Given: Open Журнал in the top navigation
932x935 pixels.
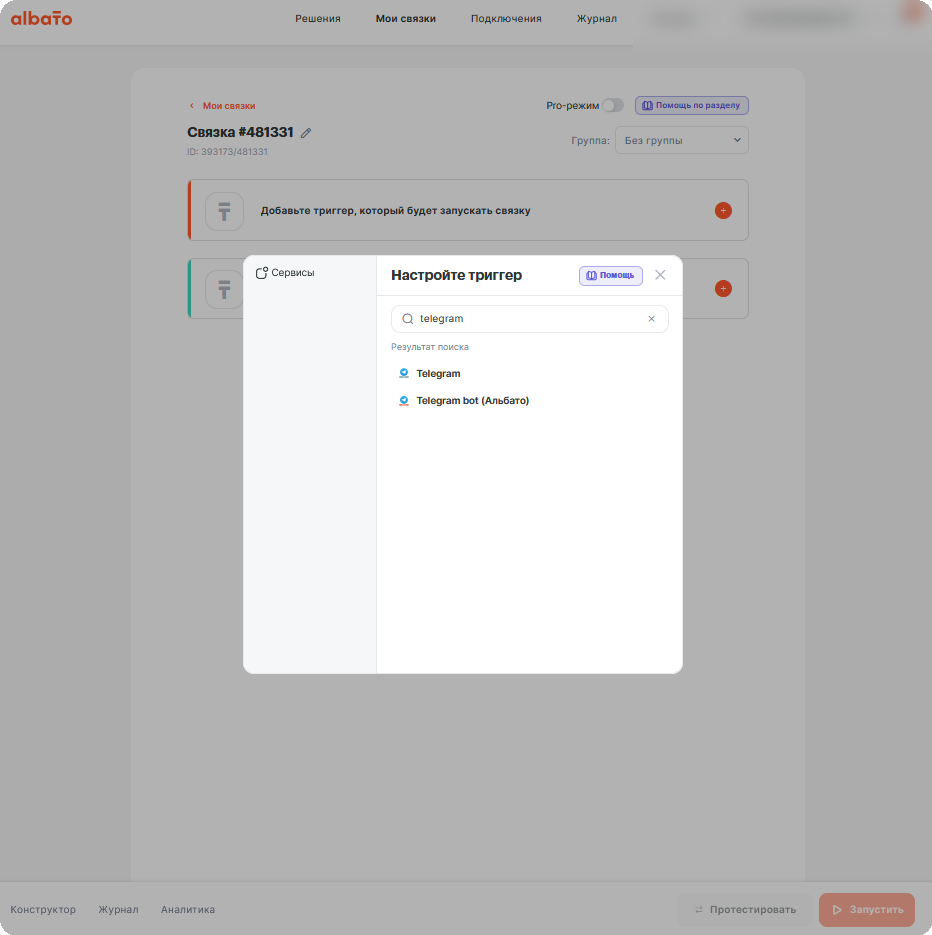Looking at the screenshot, I should click(x=596, y=18).
